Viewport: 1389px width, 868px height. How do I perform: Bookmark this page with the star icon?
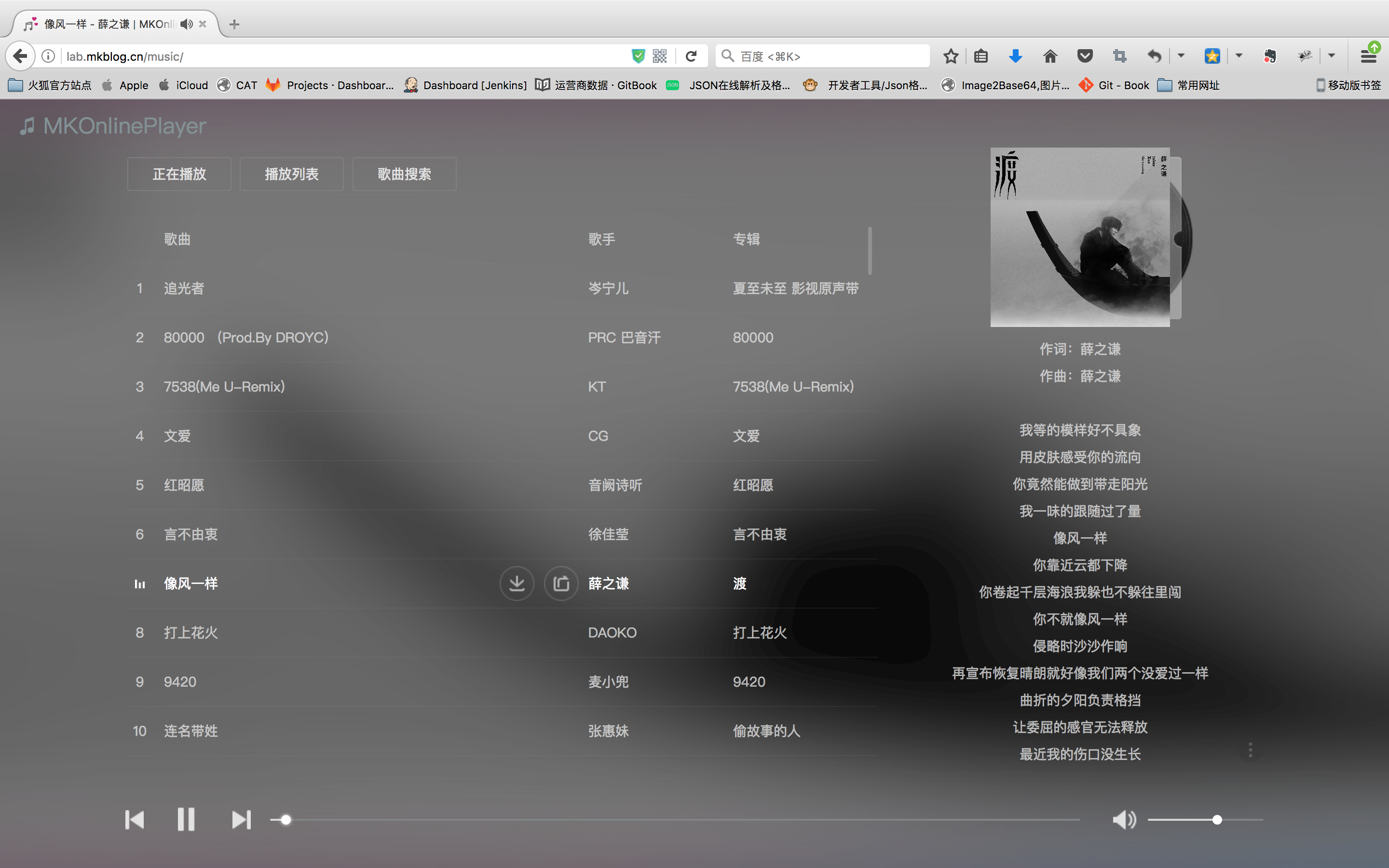[x=951, y=55]
